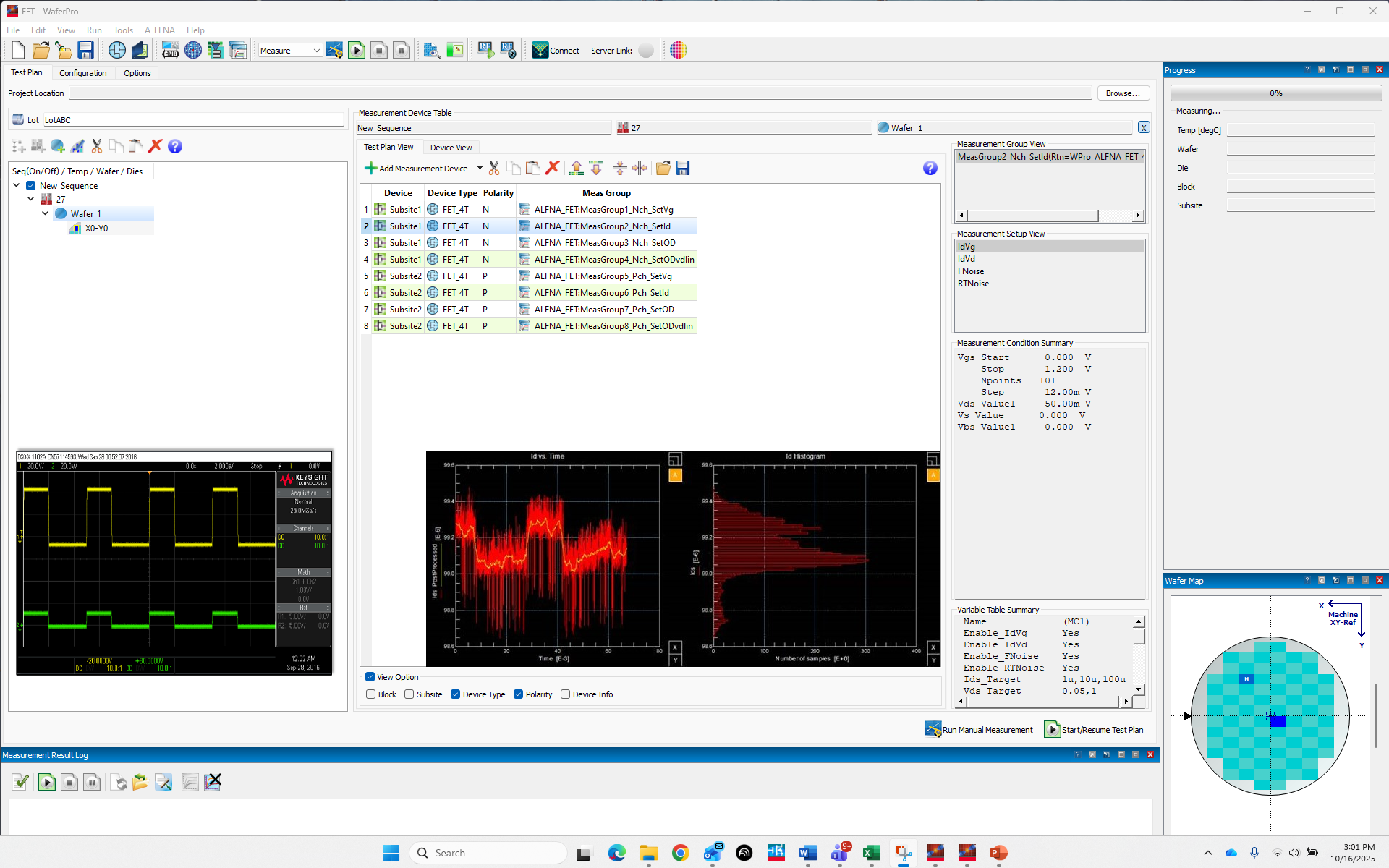Collapse the Wafer_1 tree node
Image resolution: width=1389 pixels, height=868 pixels.
click(x=45, y=213)
